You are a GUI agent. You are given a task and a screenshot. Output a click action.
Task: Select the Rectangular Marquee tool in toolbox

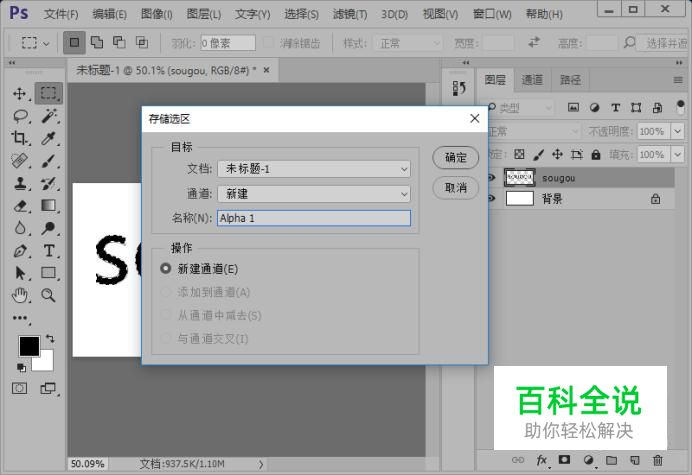49,93
